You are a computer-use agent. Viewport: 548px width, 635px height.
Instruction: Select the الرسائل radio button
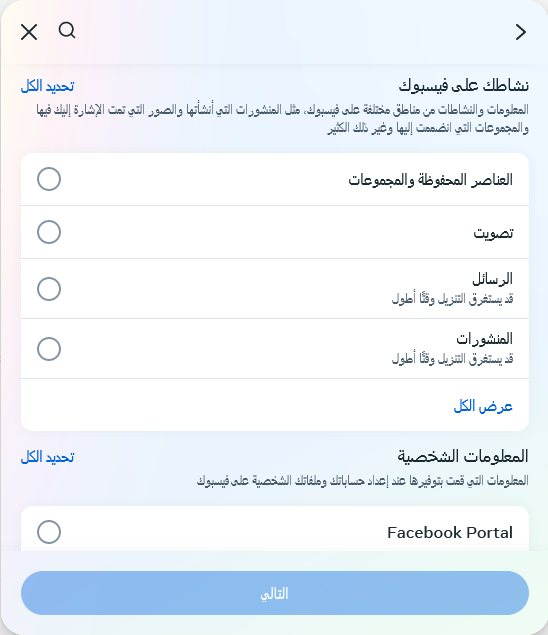coord(49,289)
